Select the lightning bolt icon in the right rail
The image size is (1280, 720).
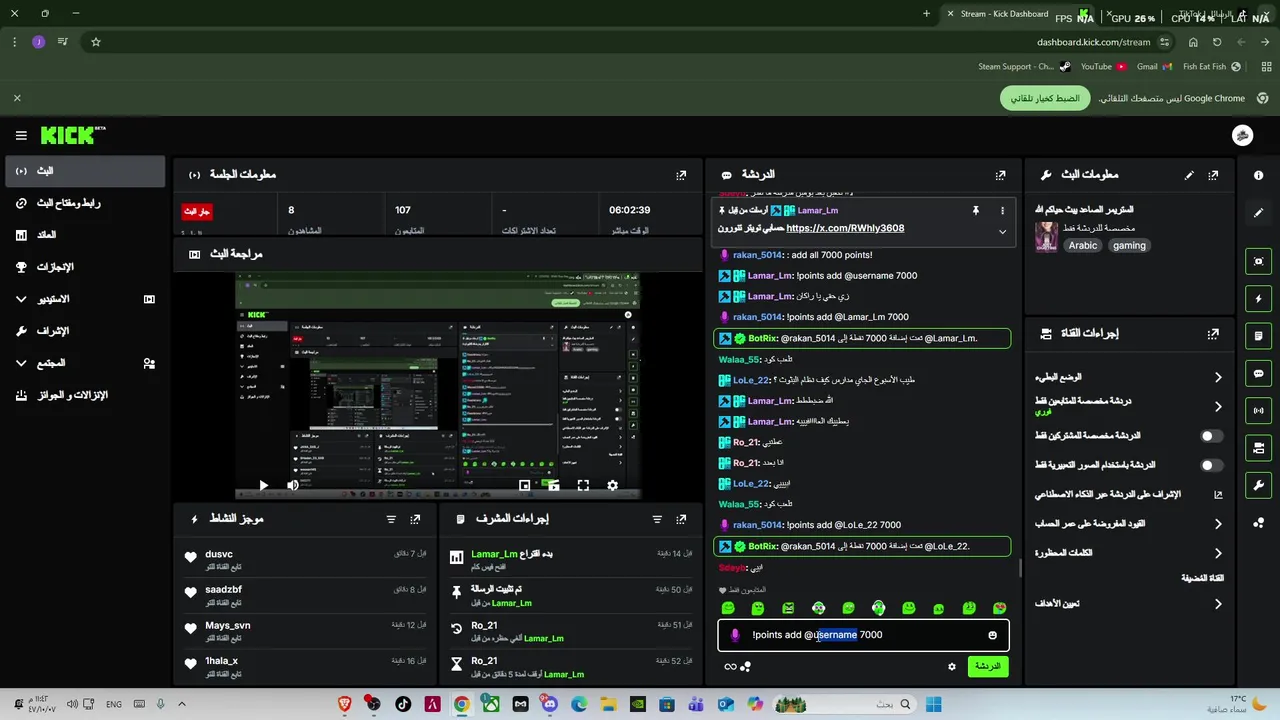1258,299
